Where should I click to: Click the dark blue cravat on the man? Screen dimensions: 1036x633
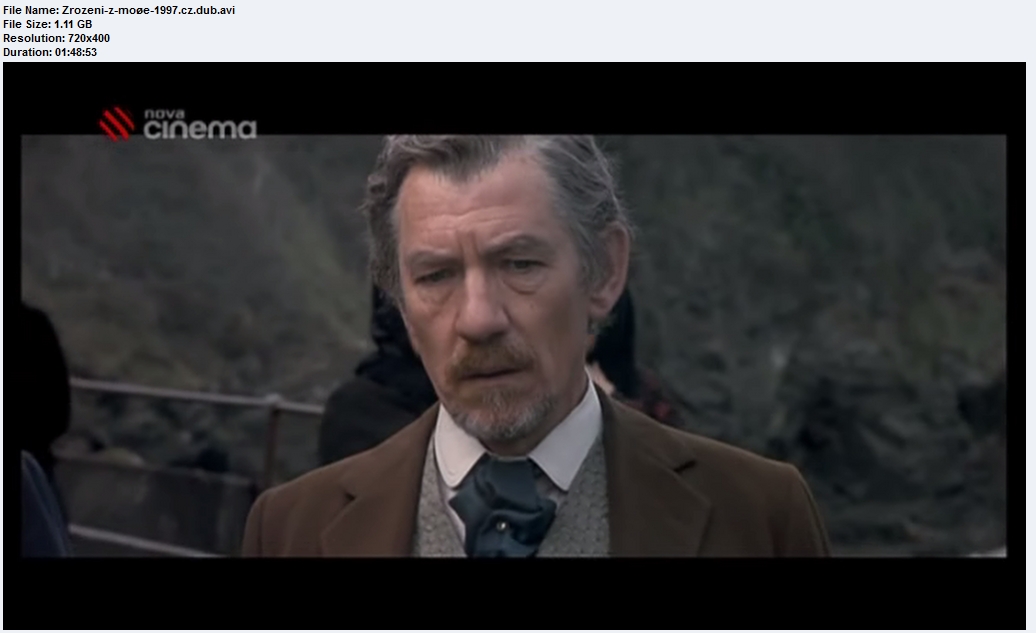500,500
